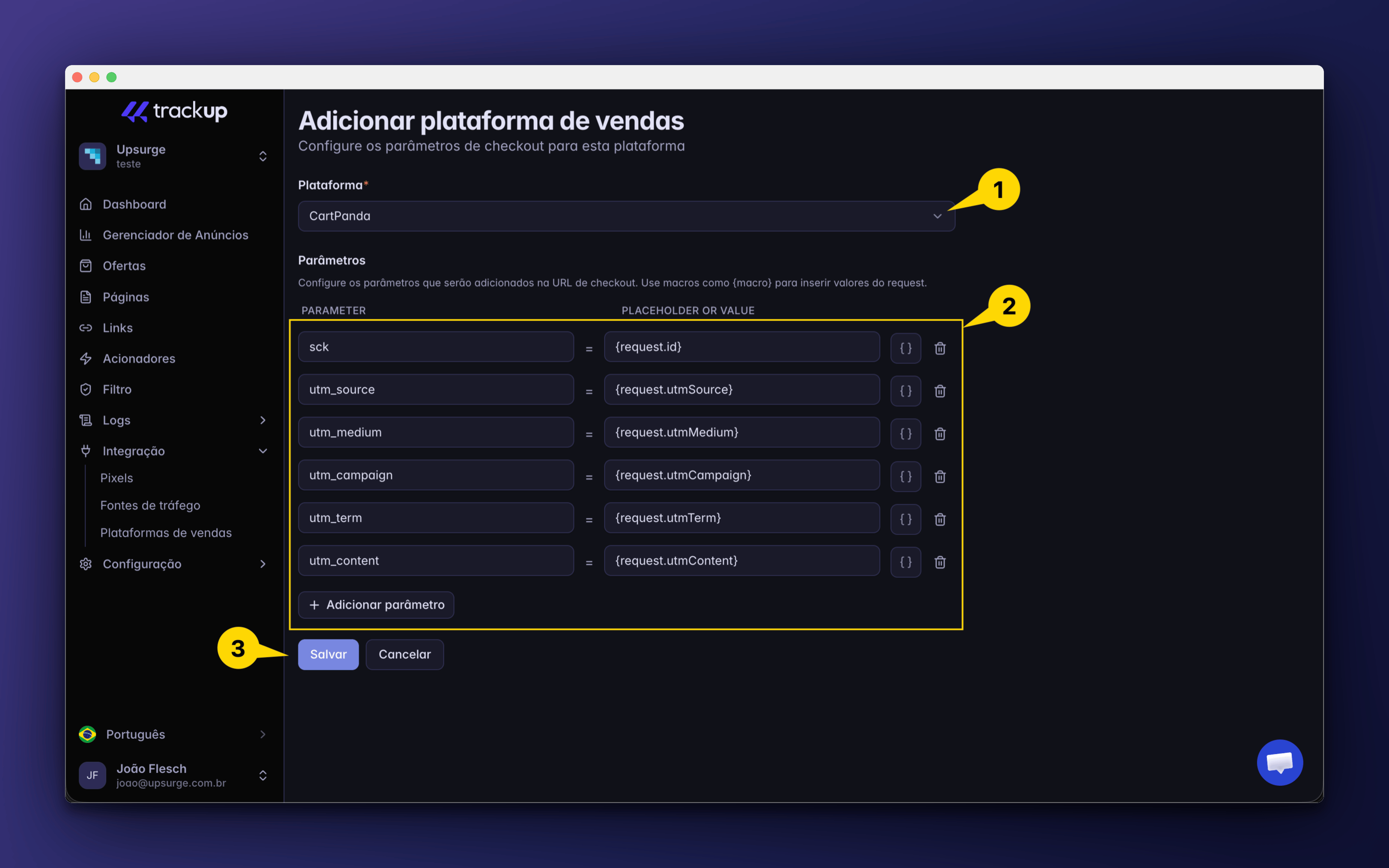
Task: Click the Cancelar button
Action: [405, 654]
